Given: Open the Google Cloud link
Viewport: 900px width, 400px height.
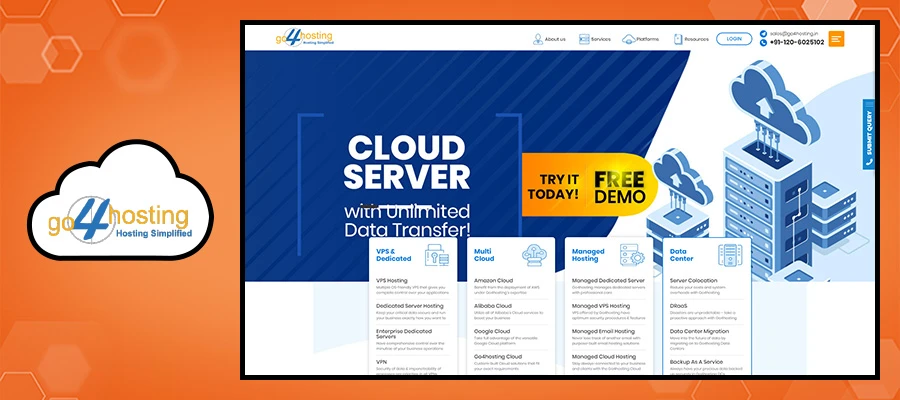Looking at the screenshot, I should [x=492, y=331].
